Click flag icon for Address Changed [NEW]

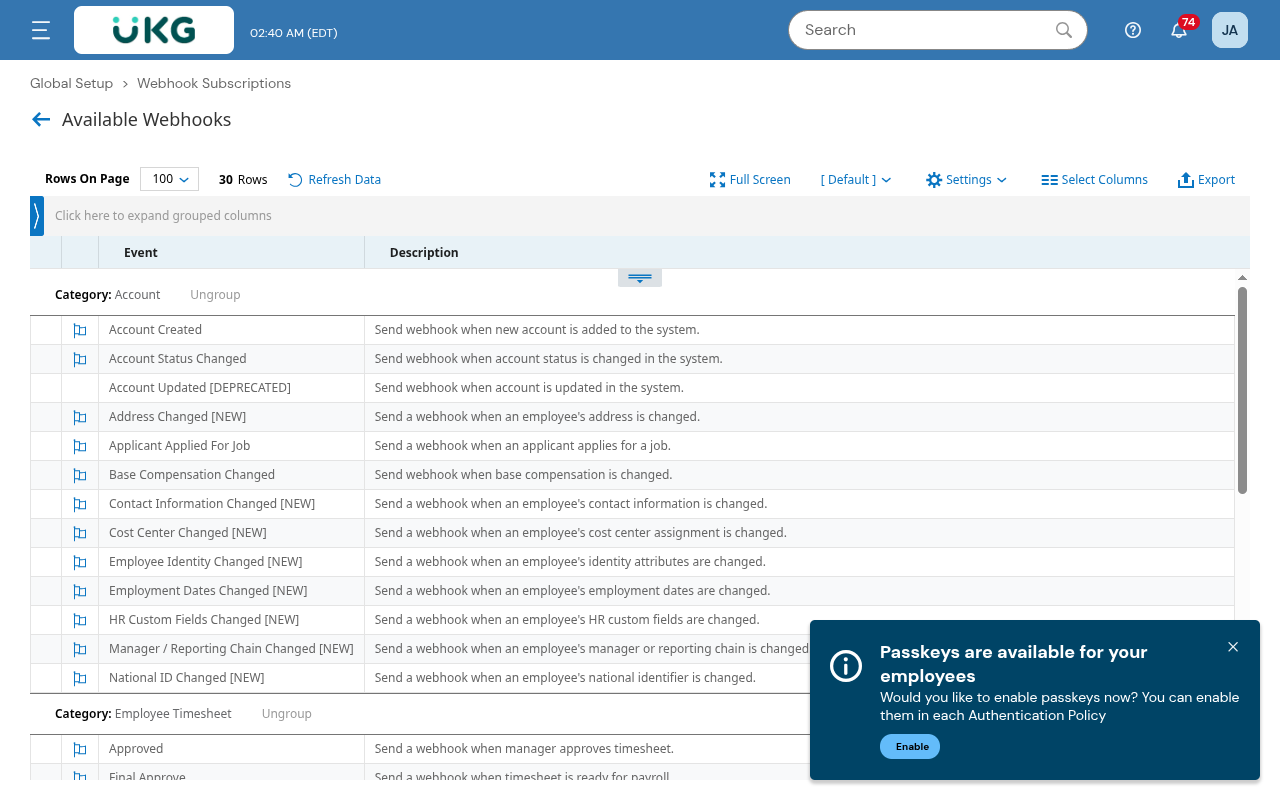pyautogui.click(x=80, y=417)
